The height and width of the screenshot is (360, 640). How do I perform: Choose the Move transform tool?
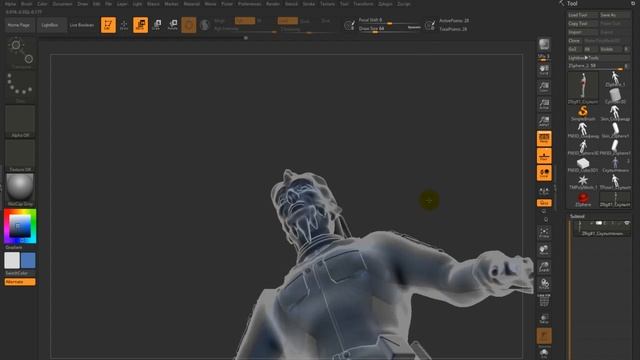coord(140,25)
